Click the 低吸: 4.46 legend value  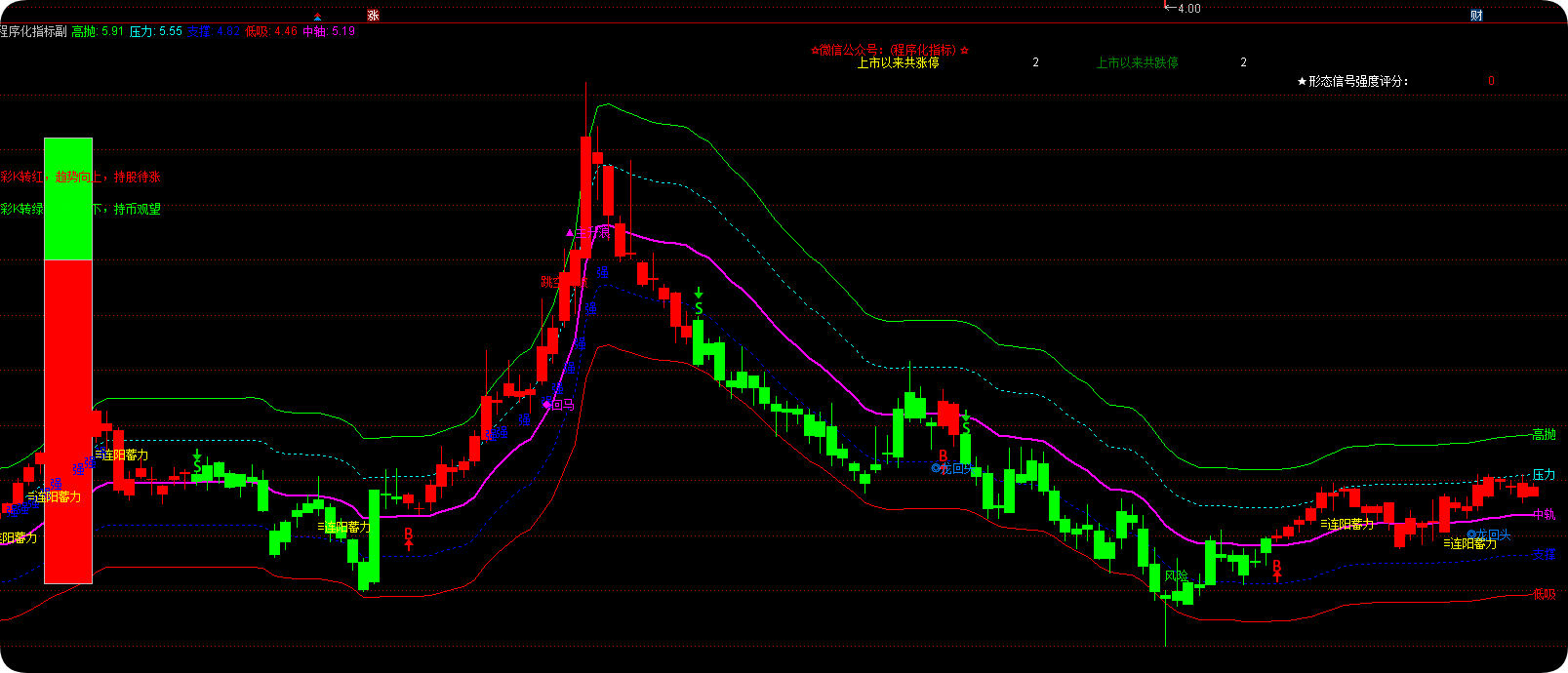271,31
